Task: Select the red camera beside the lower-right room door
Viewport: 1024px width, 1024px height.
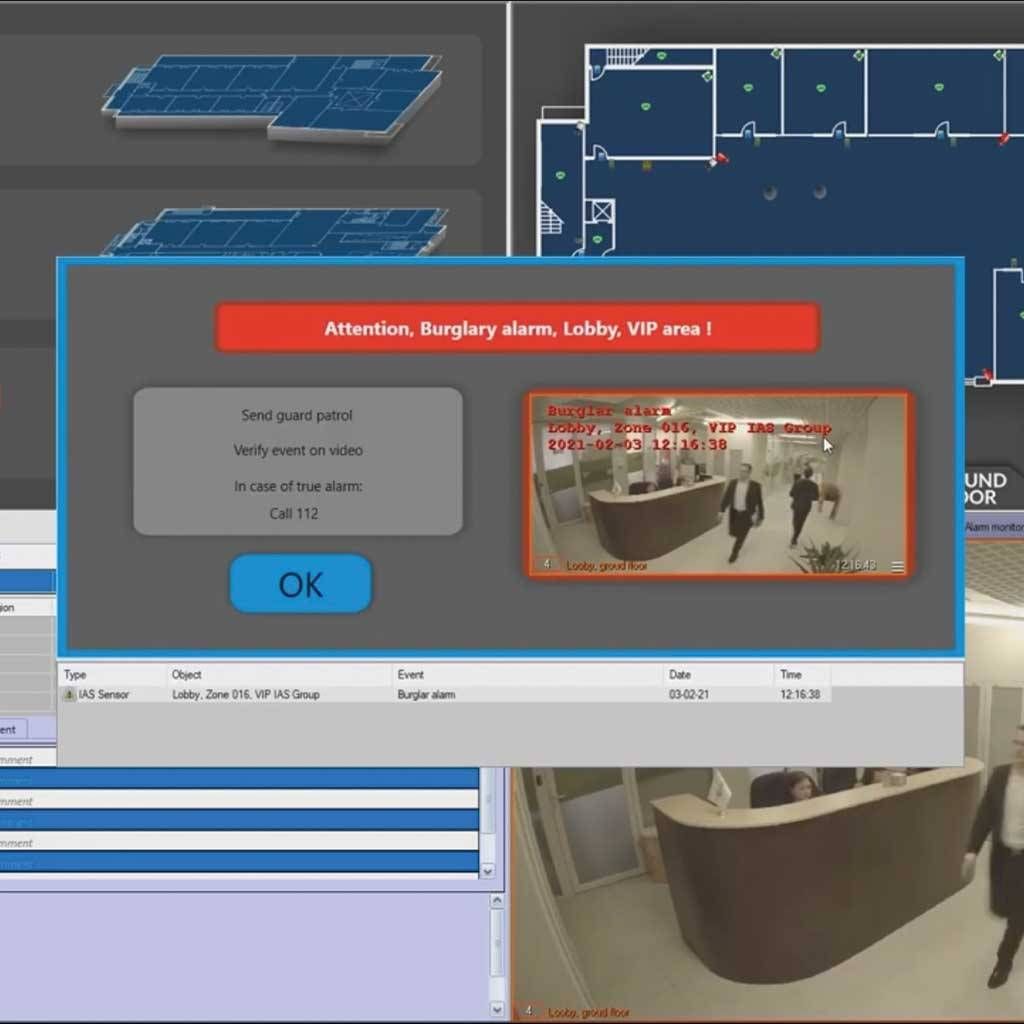Action: (987, 375)
